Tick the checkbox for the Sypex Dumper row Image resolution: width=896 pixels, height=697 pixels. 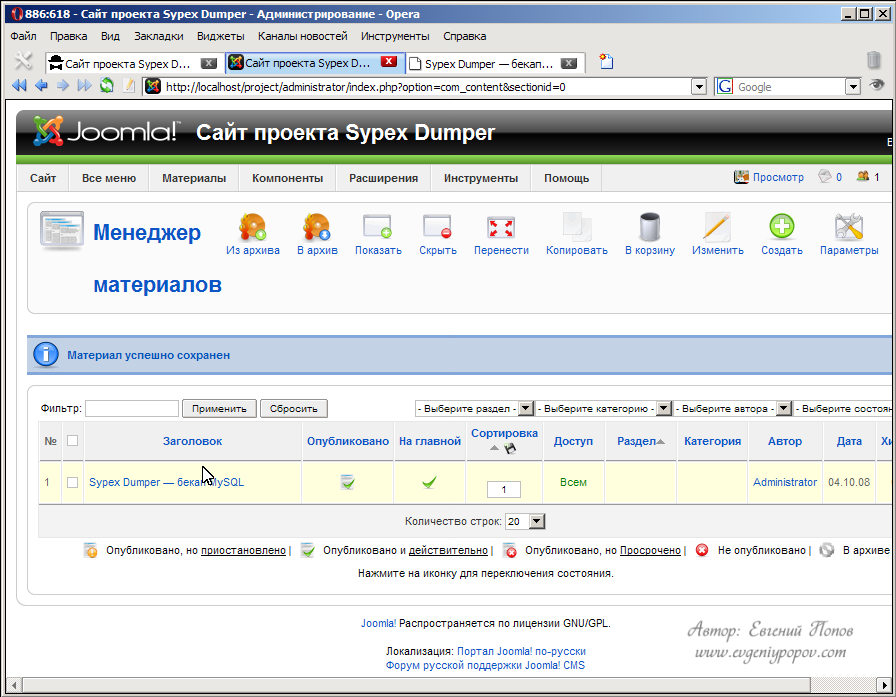73,482
